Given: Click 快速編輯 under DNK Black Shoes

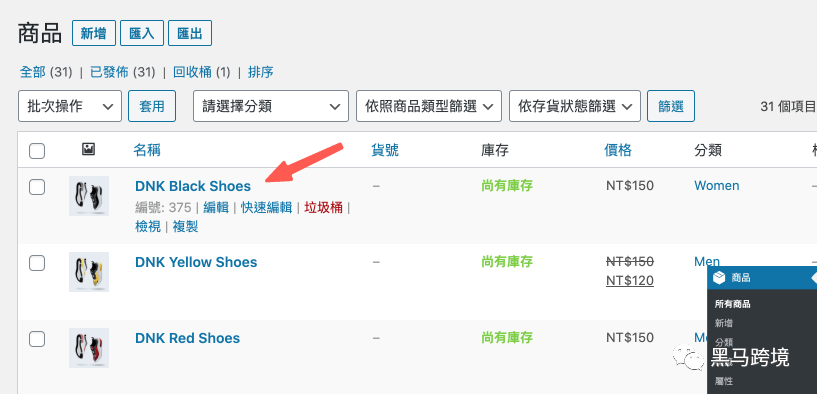Looking at the screenshot, I should tap(266, 207).
